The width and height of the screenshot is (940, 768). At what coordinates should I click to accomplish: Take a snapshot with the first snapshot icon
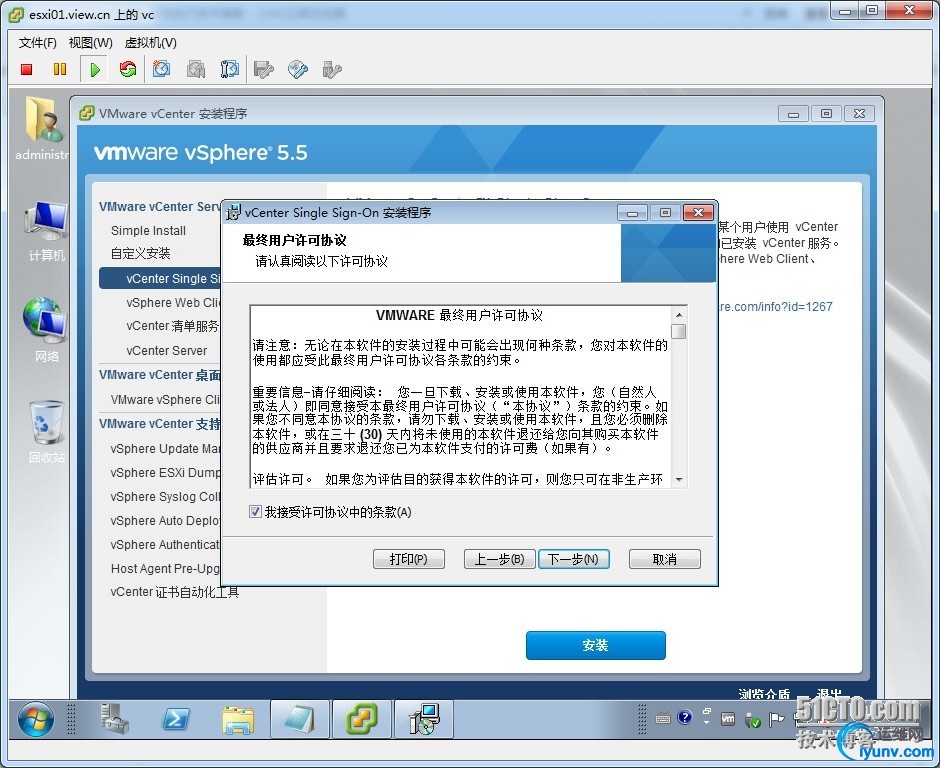click(161, 70)
